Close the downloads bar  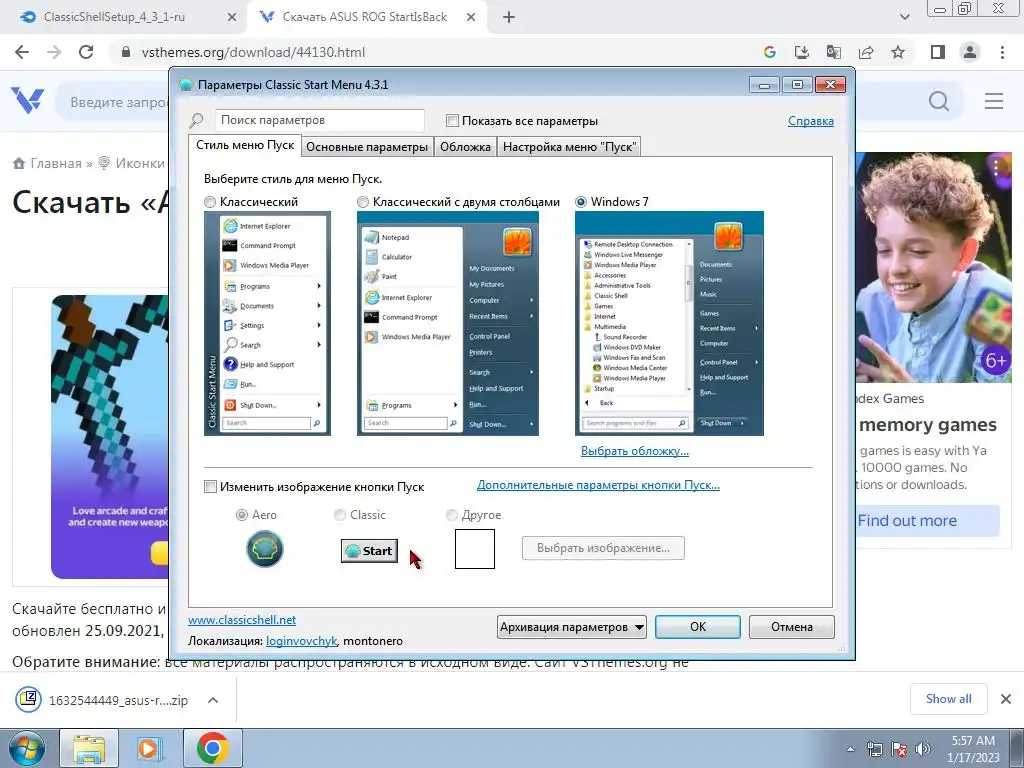(1006, 699)
